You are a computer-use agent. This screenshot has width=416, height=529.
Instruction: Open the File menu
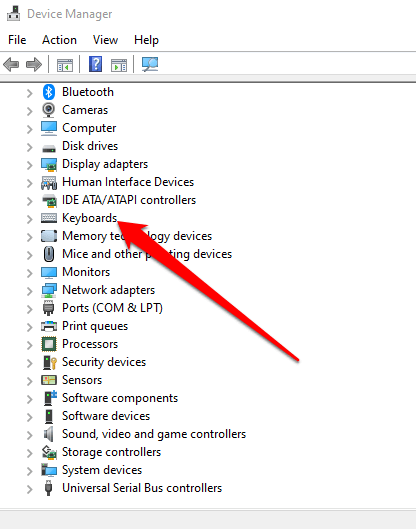point(17,40)
